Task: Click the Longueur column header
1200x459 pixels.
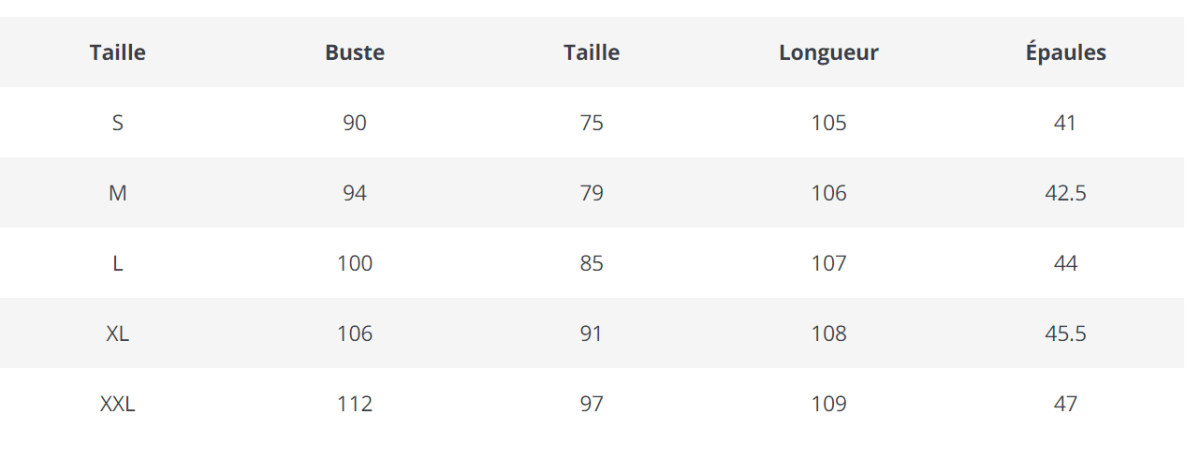Action: [828, 53]
